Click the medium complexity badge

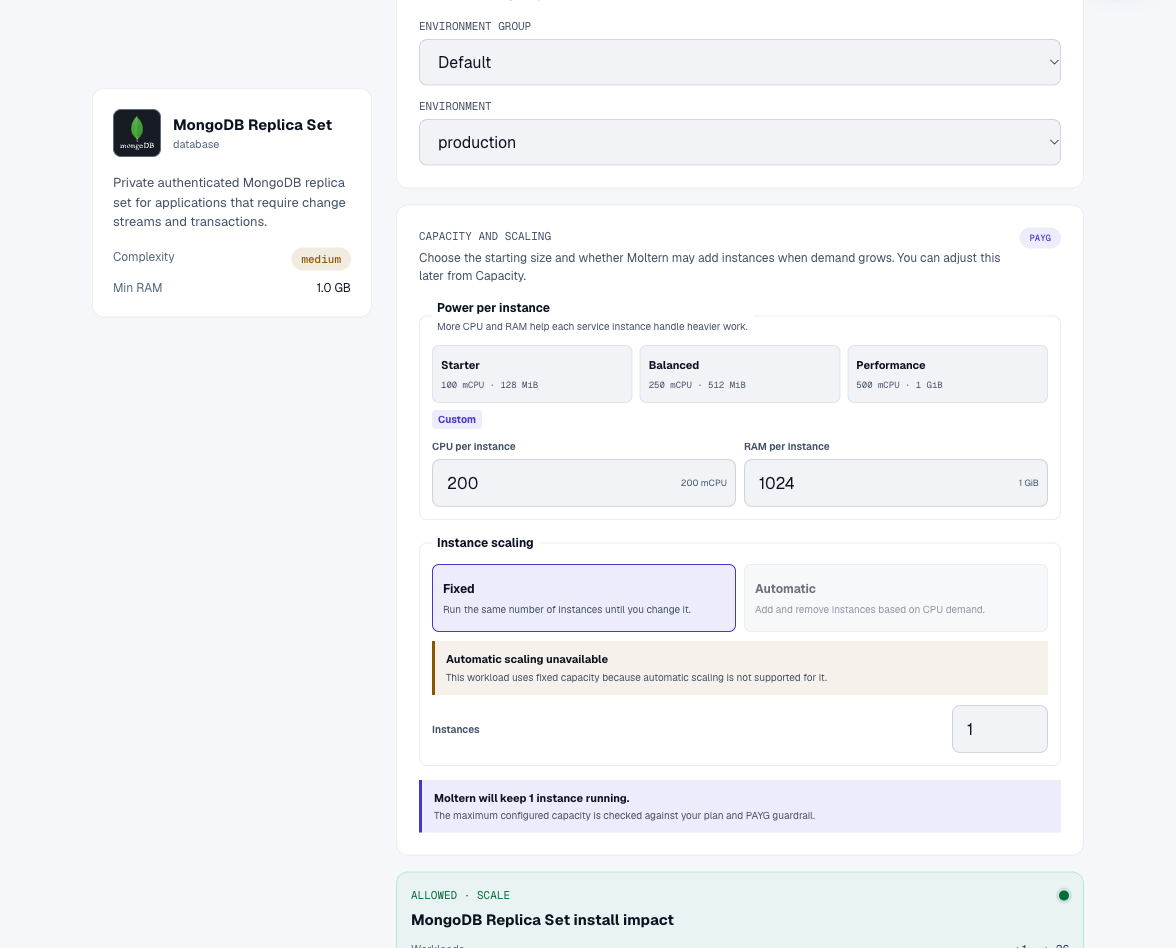pos(321,259)
